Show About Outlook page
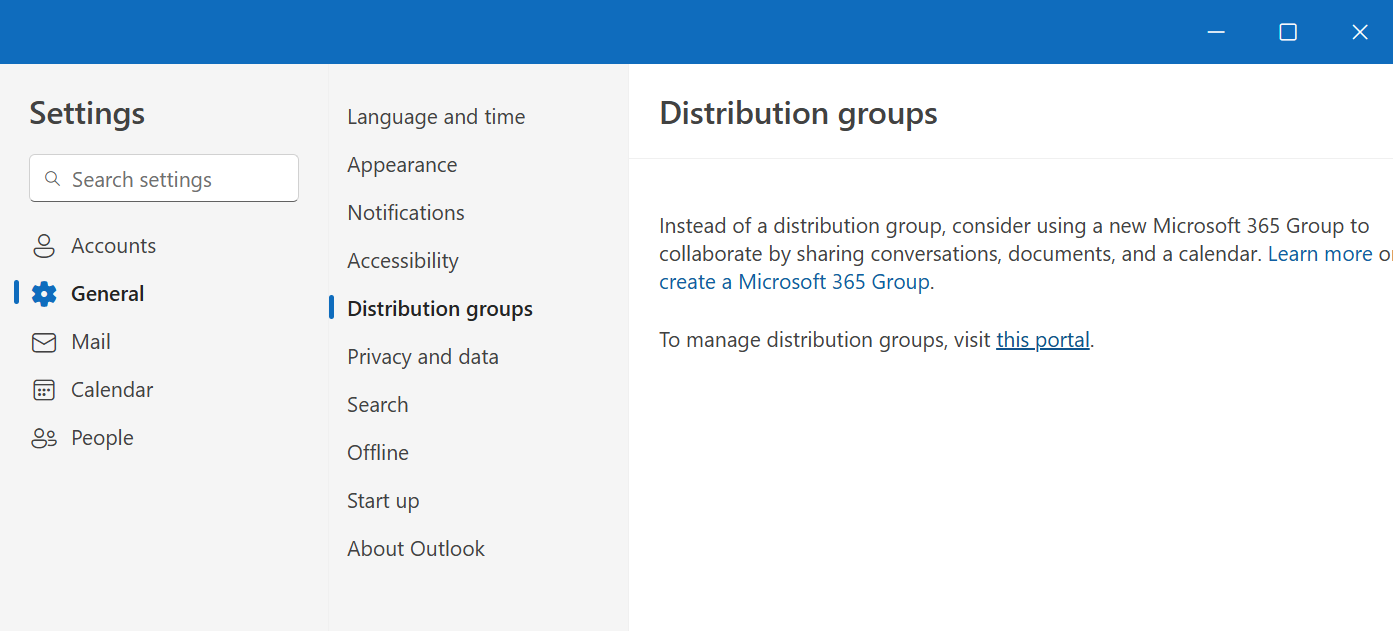Viewport: 1393px width, 631px height. tap(416, 549)
